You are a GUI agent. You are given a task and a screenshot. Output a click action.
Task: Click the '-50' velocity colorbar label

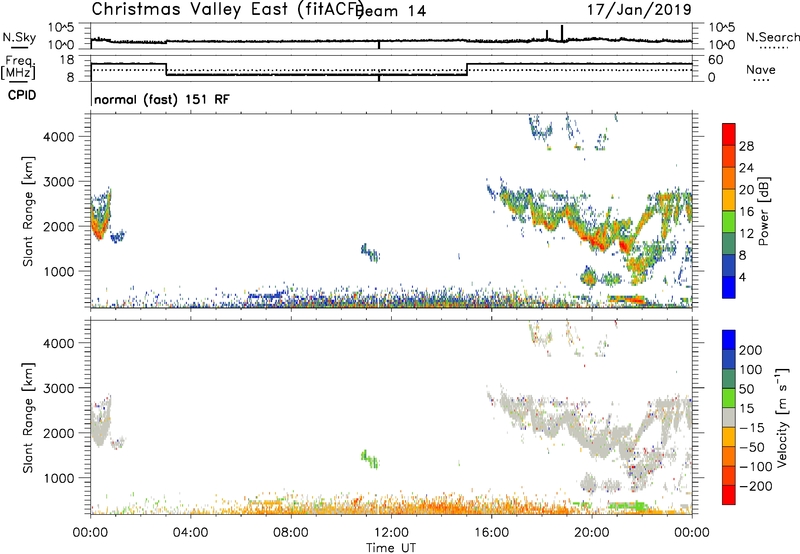(752, 447)
